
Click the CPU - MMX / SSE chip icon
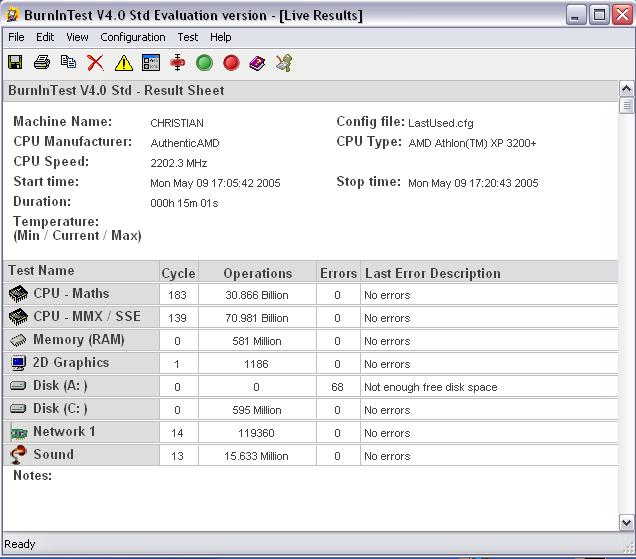18,317
